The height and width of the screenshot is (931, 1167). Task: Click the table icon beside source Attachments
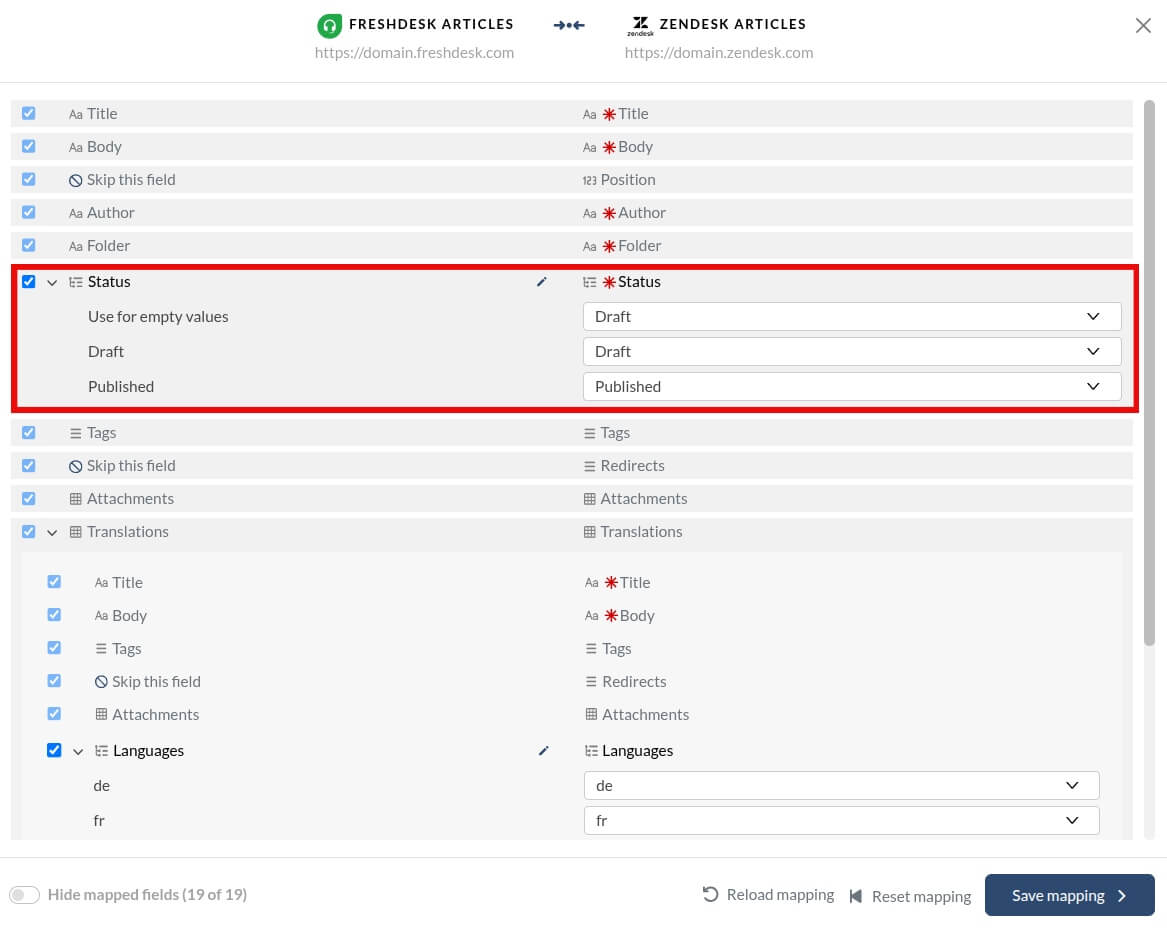tap(75, 499)
